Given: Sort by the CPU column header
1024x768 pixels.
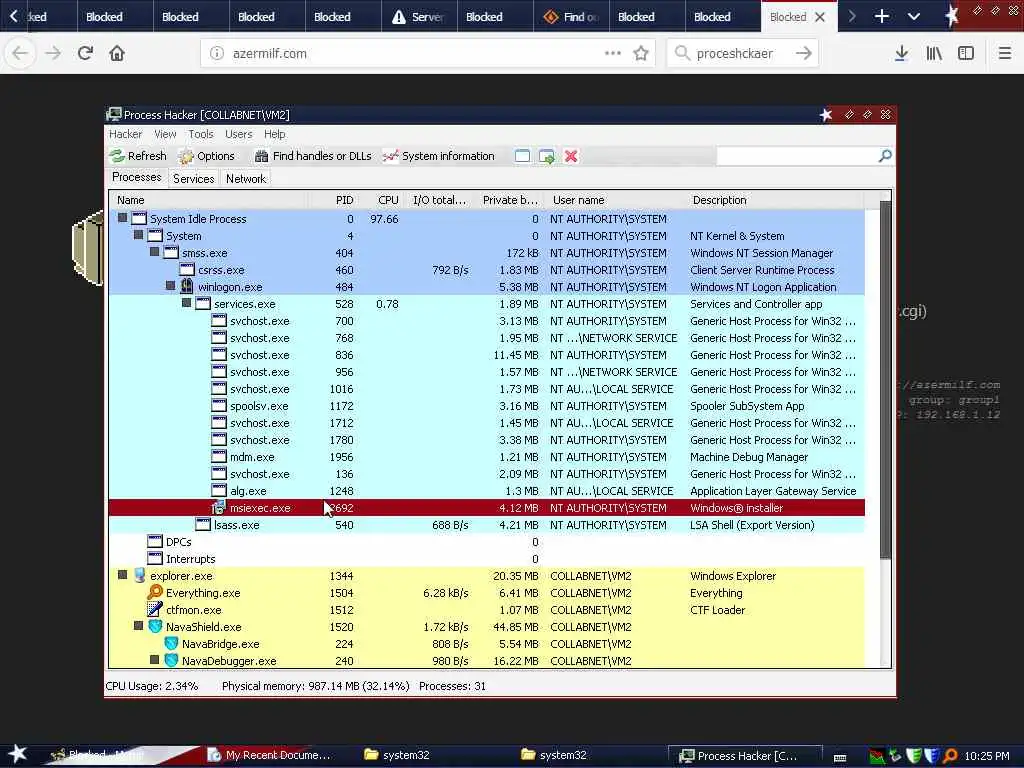Looking at the screenshot, I should coord(379,200).
